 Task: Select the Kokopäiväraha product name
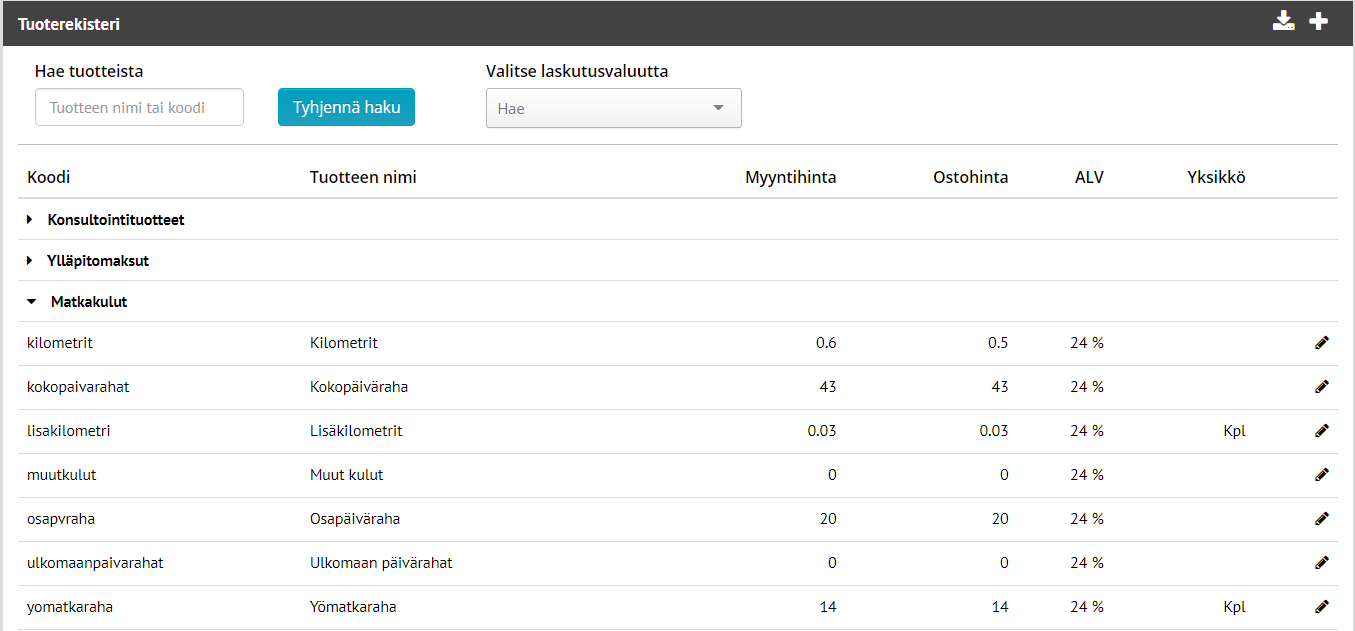[359, 387]
